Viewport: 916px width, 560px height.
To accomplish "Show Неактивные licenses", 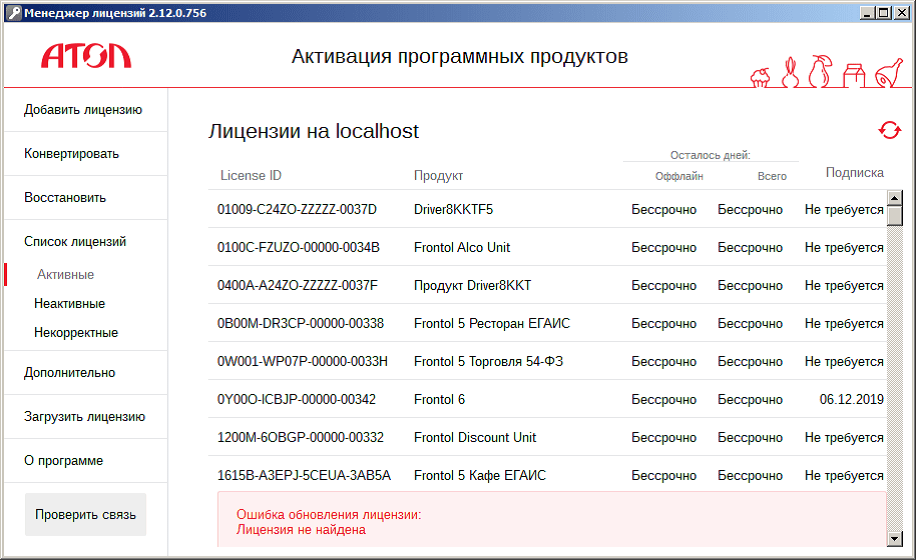I will click(x=70, y=304).
